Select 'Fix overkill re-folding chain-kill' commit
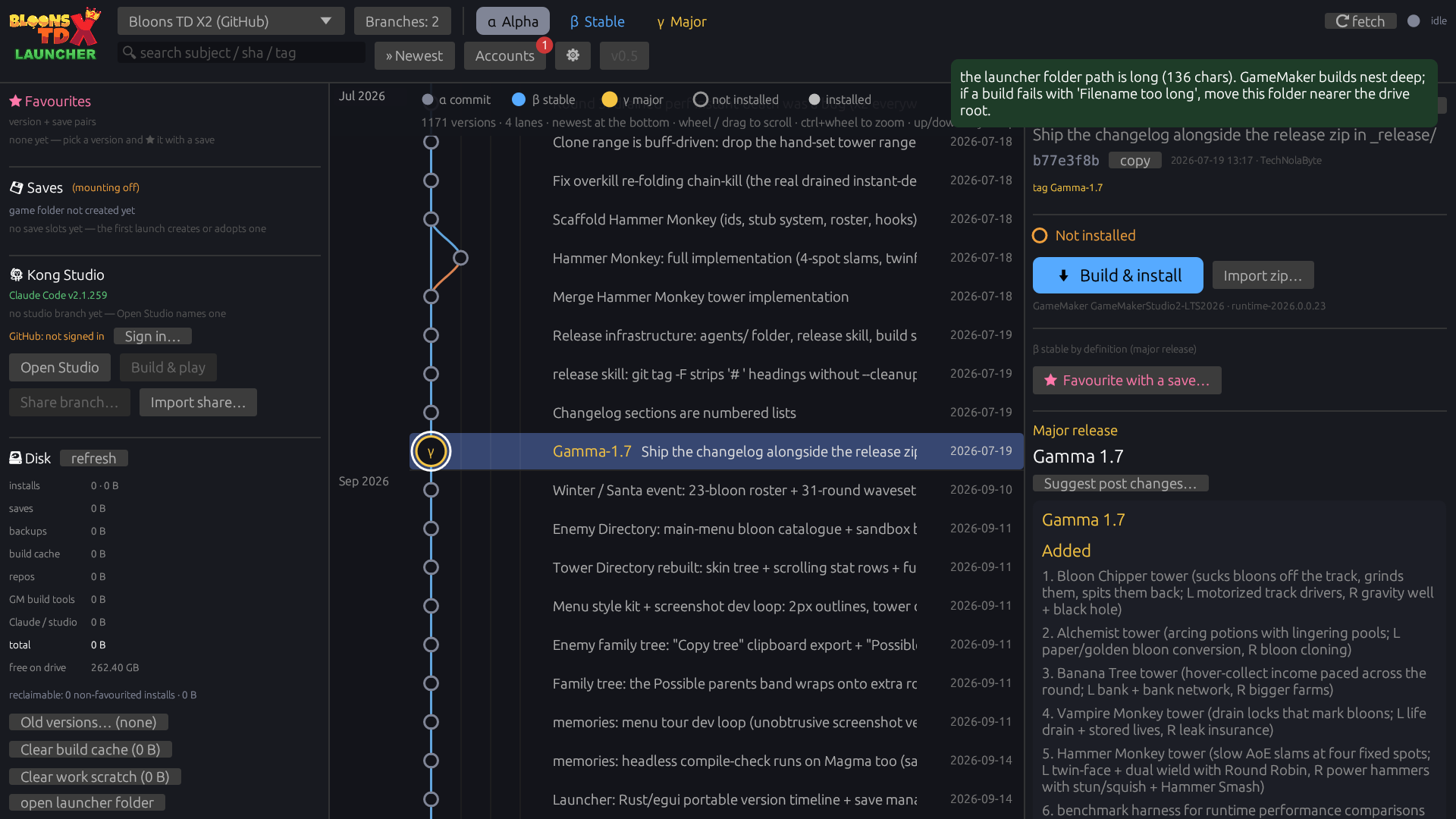The image size is (1456, 819). tap(717, 180)
